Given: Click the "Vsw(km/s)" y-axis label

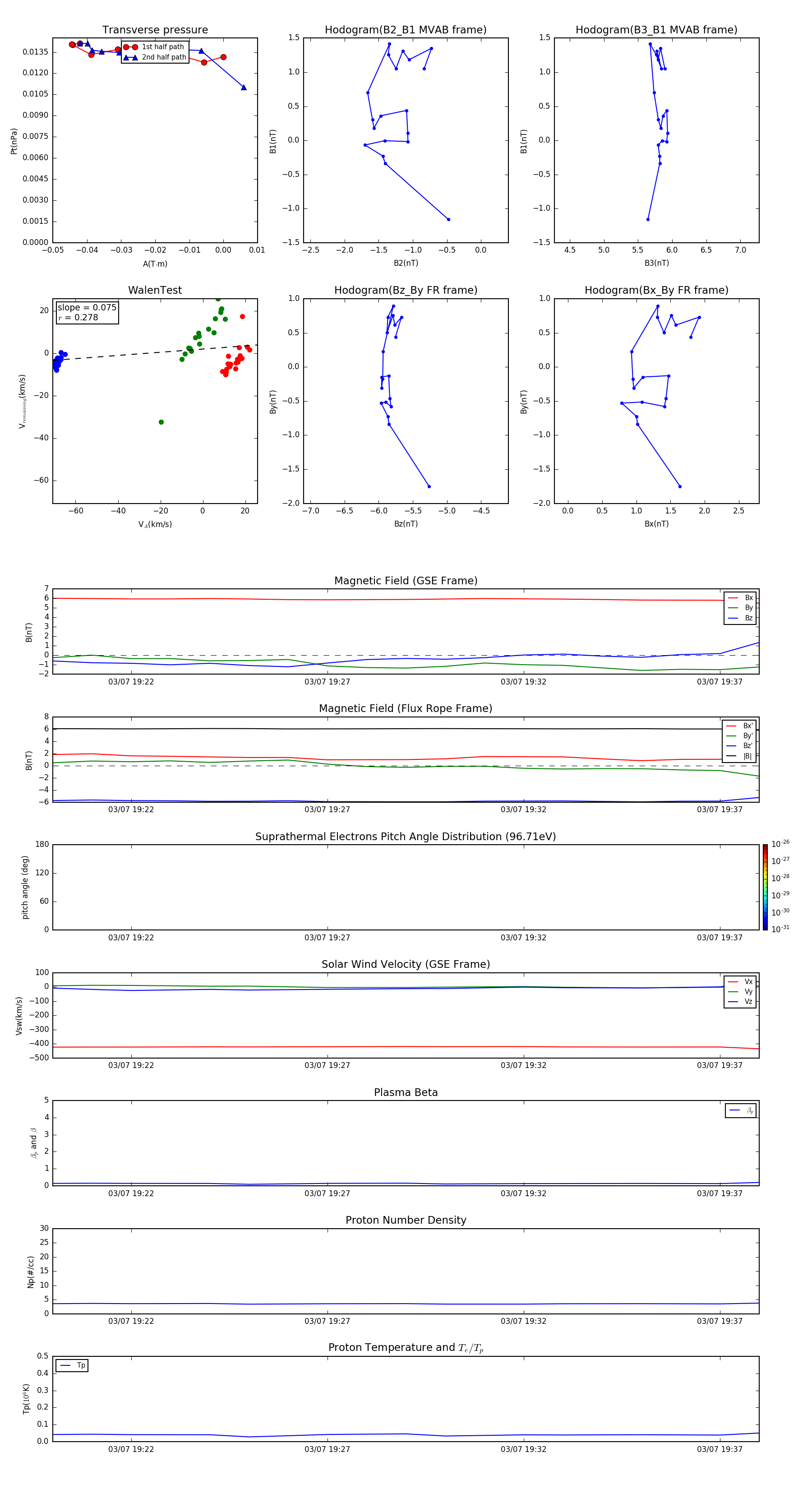Looking at the screenshot, I should click(x=18, y=1015).
